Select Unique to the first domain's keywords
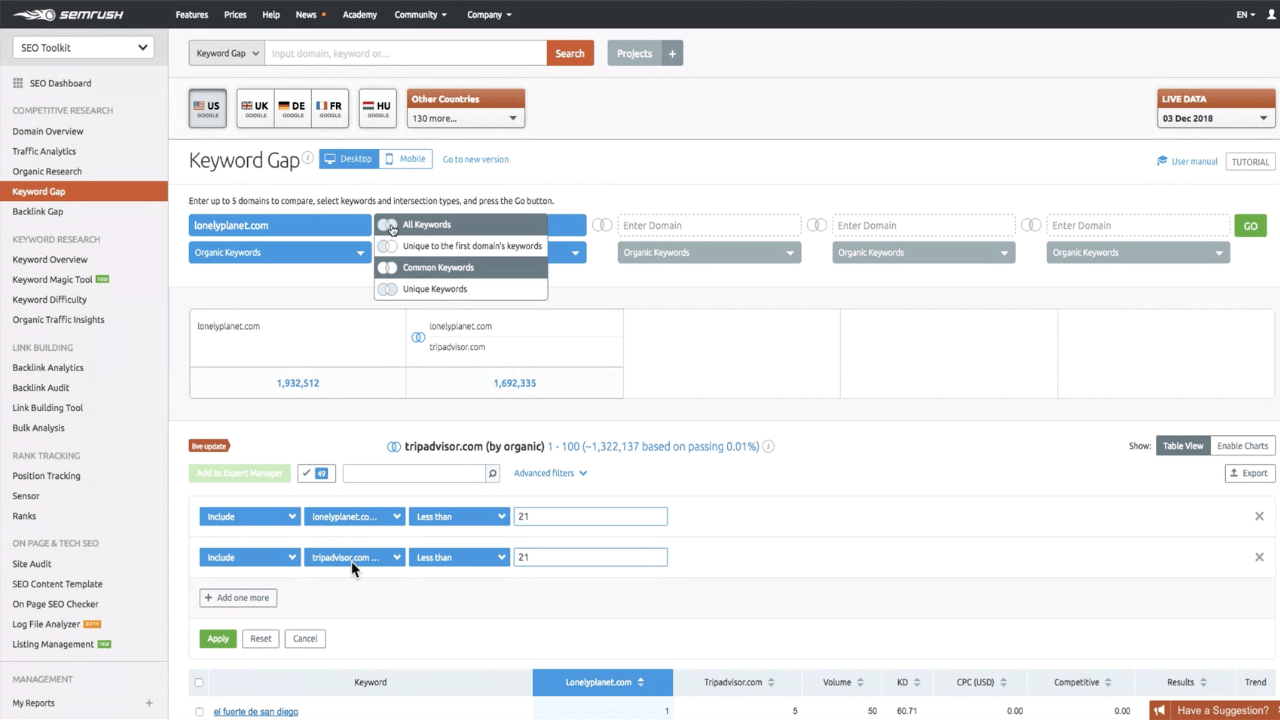 [461, 246]
